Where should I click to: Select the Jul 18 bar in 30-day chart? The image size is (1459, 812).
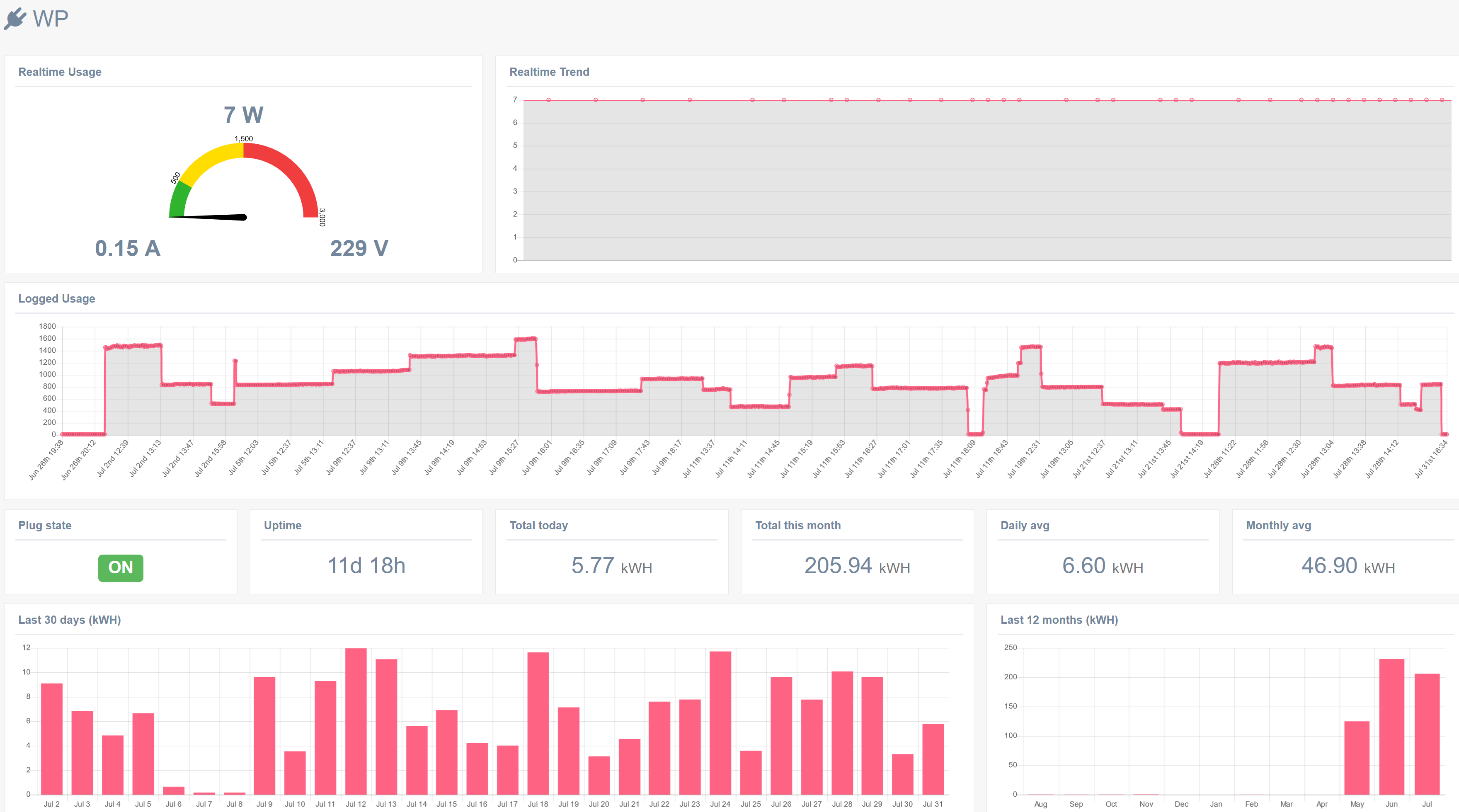[x=538, y=724]
